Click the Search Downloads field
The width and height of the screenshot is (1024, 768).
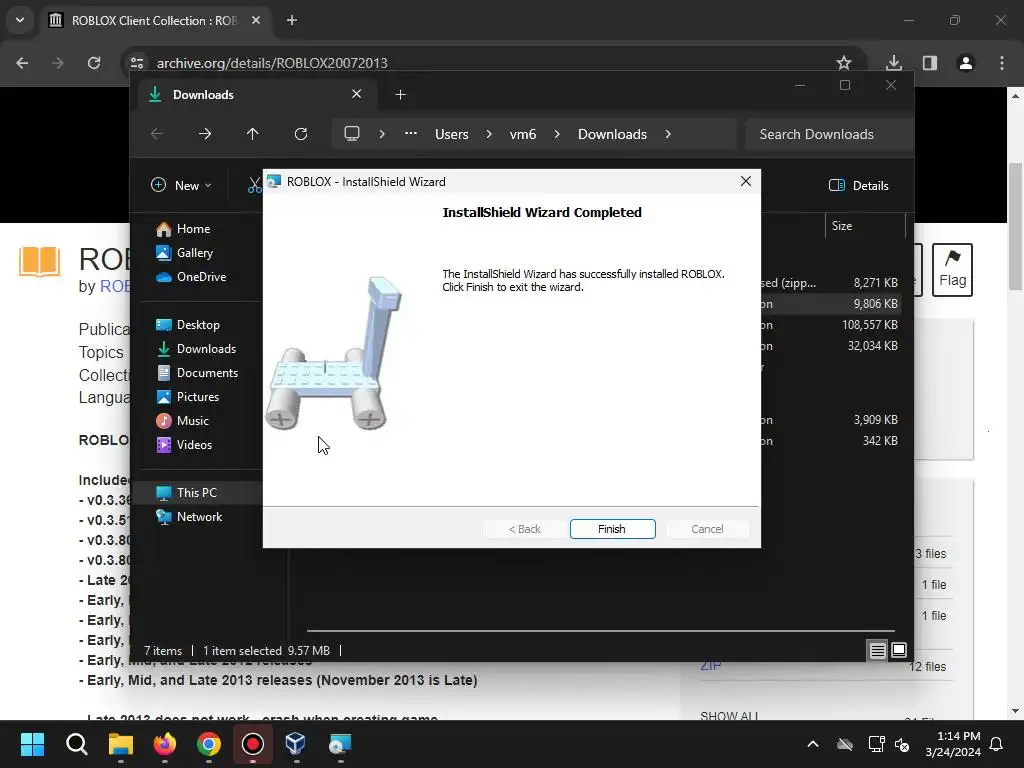click(x=828, y=134)
